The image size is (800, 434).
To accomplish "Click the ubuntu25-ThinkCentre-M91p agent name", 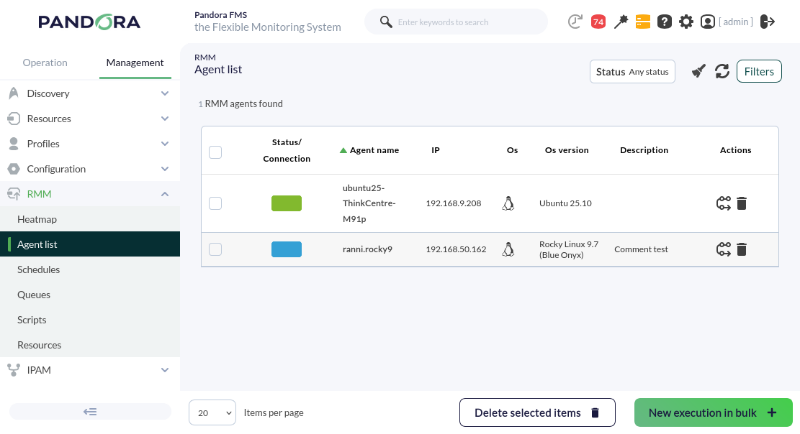I will [x=368, y=203].
